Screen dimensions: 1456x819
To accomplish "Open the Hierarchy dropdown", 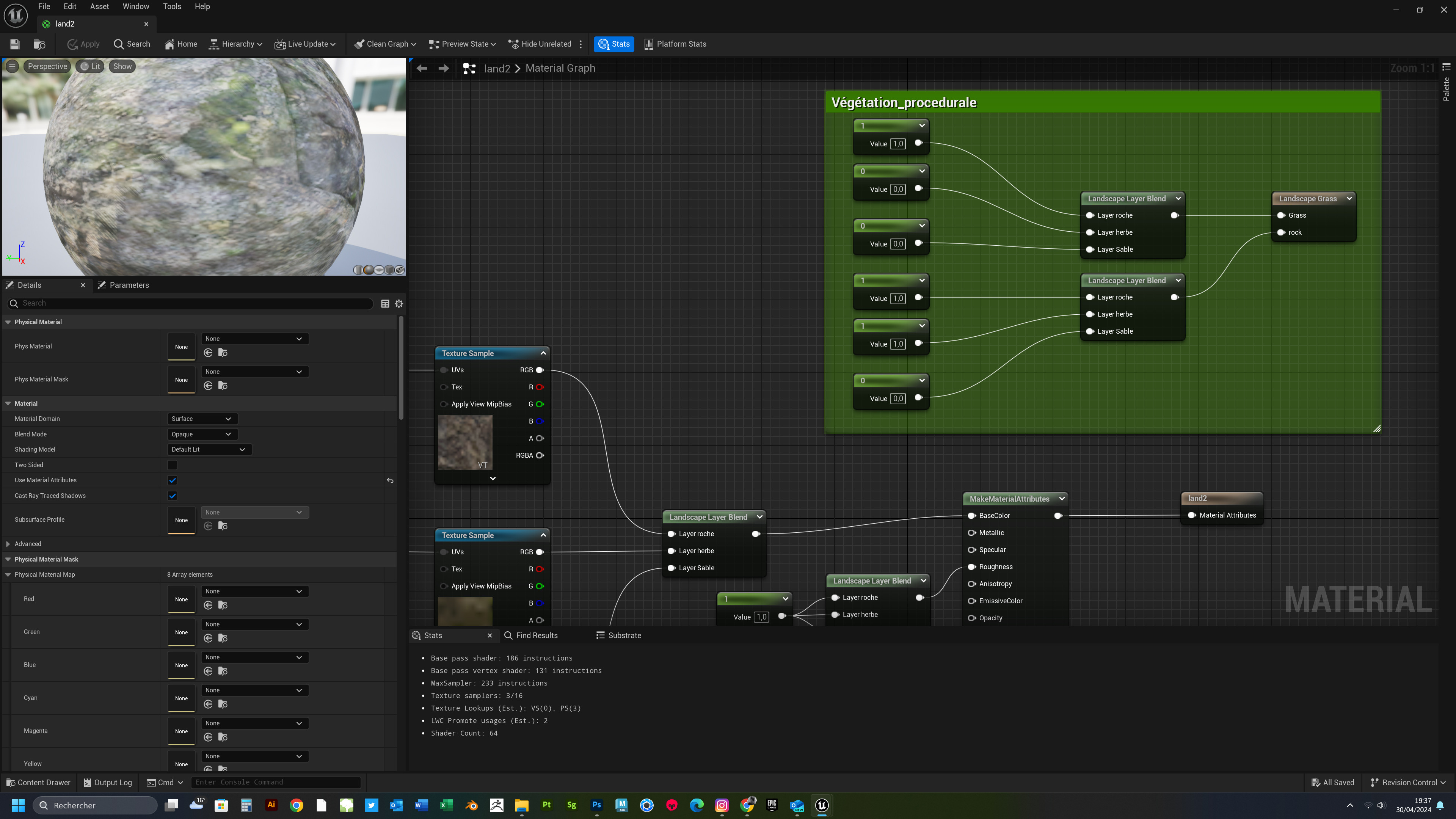I will click(x=235, y=44).
